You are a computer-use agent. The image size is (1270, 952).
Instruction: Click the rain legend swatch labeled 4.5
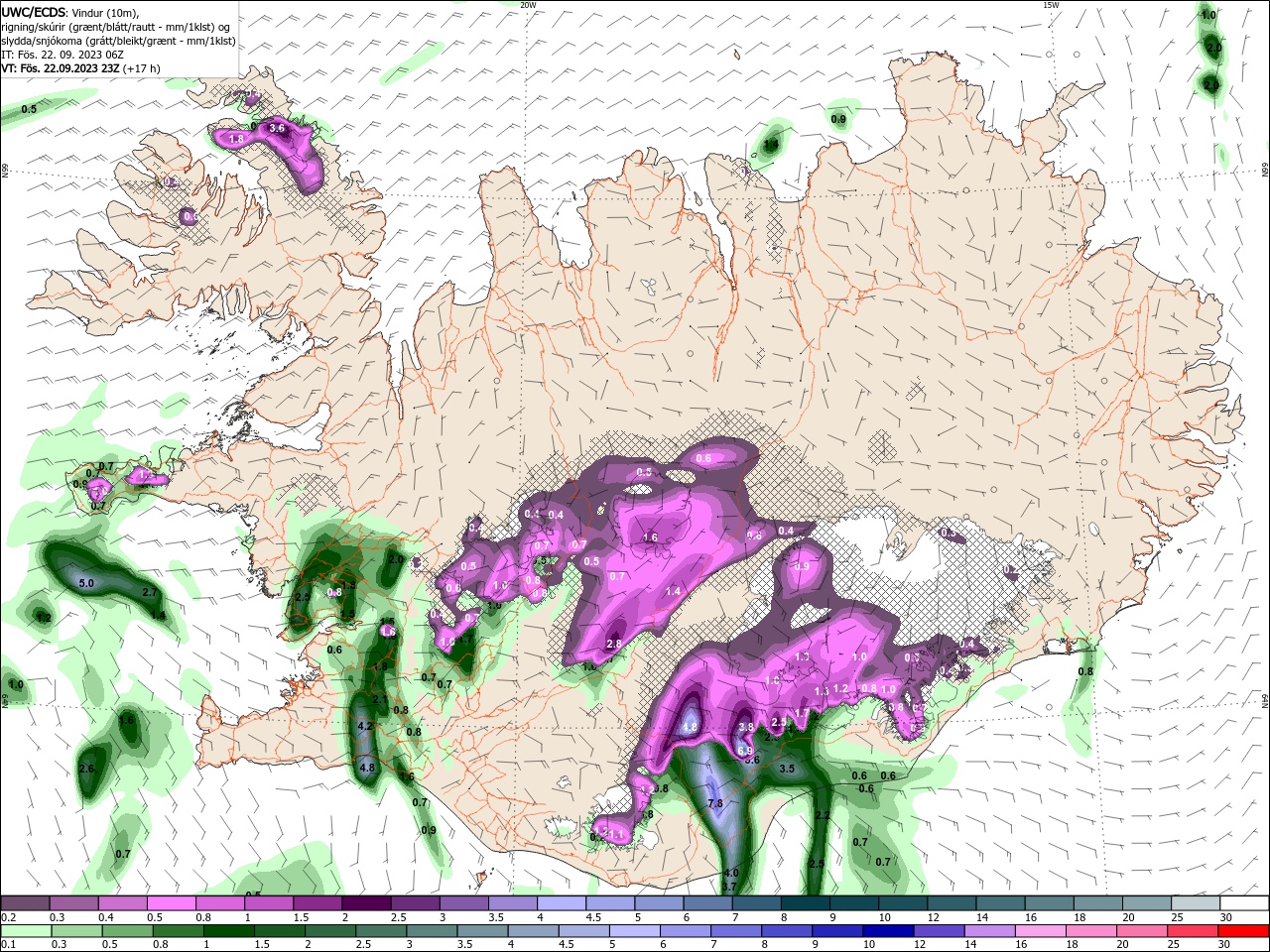point(583,931)
